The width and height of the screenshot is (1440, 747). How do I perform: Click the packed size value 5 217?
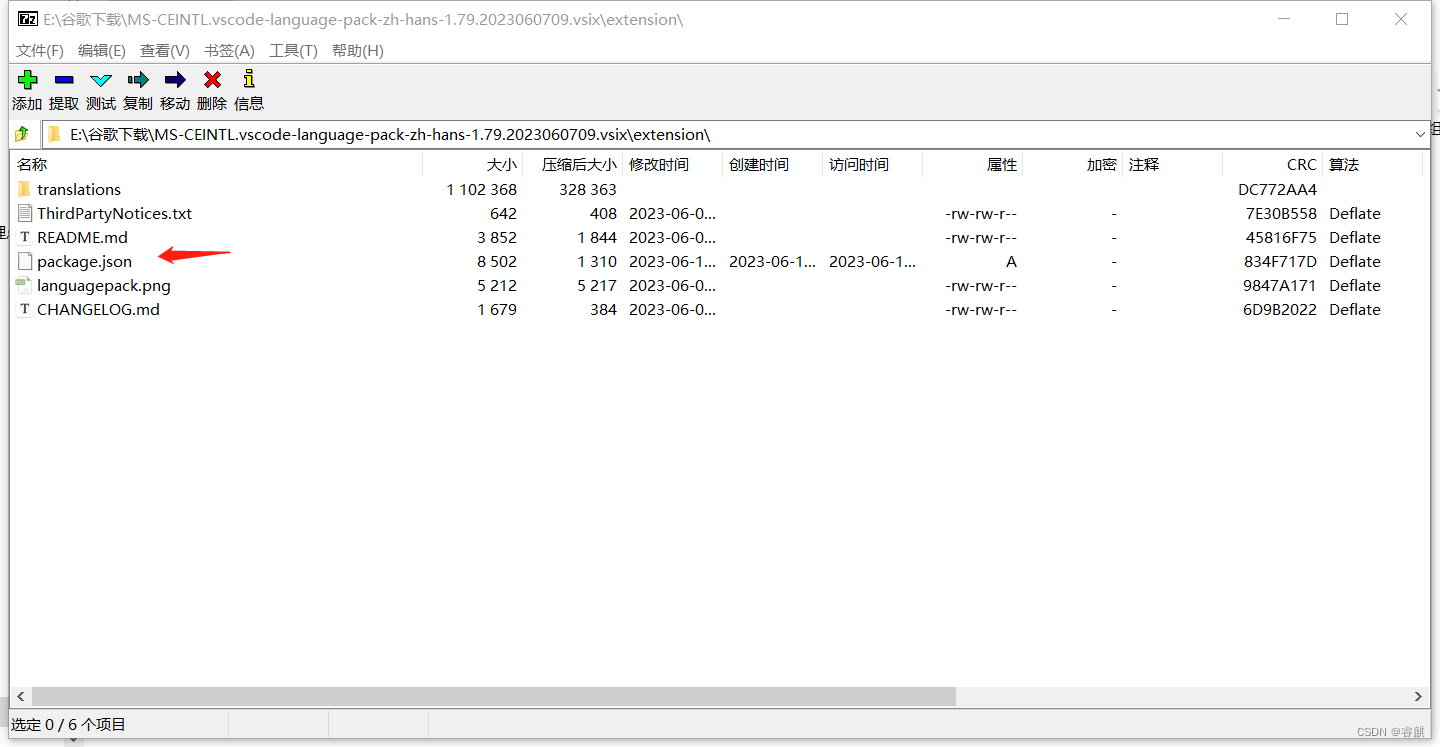point(597,285)
